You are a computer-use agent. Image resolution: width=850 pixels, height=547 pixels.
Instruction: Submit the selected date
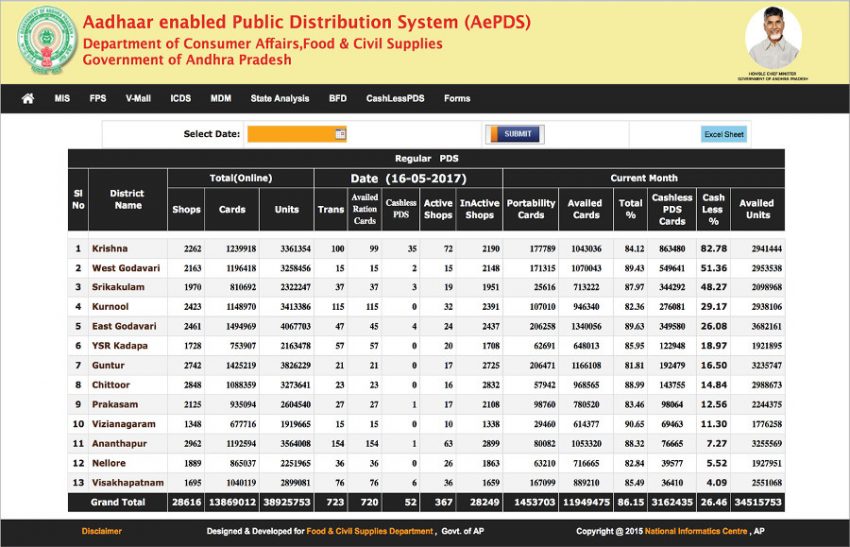click(x=515, y=134)
